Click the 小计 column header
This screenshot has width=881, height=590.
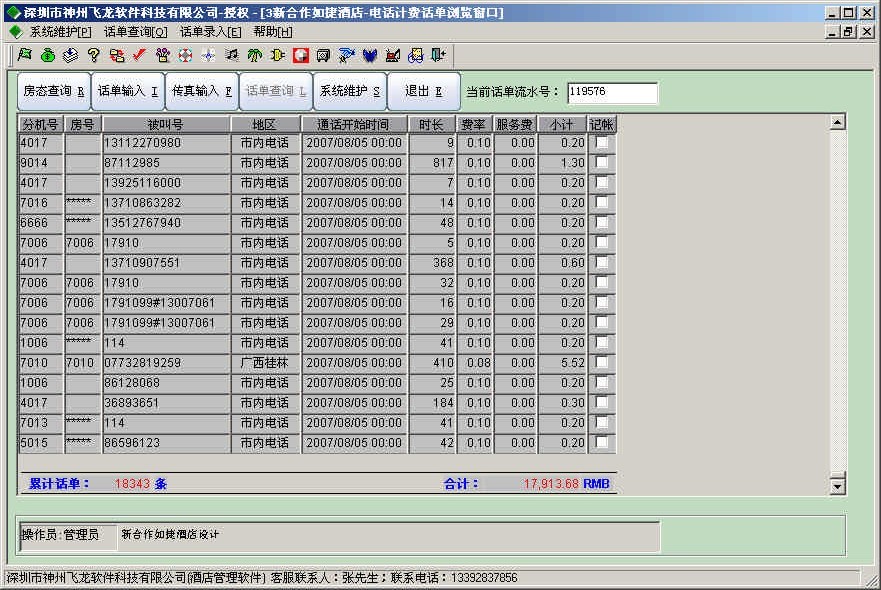tap(562, 125)
